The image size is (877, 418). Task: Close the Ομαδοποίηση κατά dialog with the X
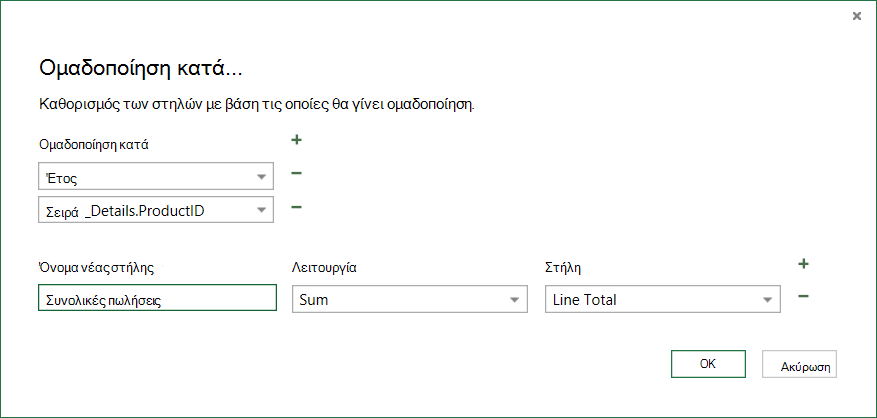856,16
